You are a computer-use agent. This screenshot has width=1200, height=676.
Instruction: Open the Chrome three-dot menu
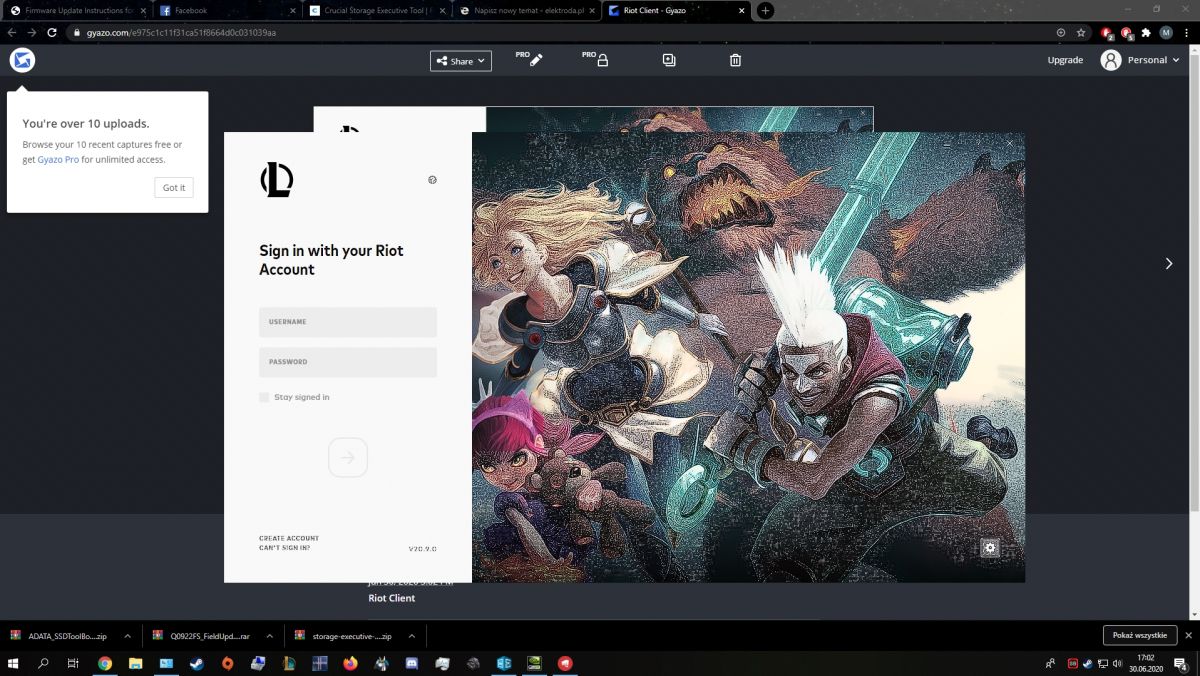(1186, 32)
